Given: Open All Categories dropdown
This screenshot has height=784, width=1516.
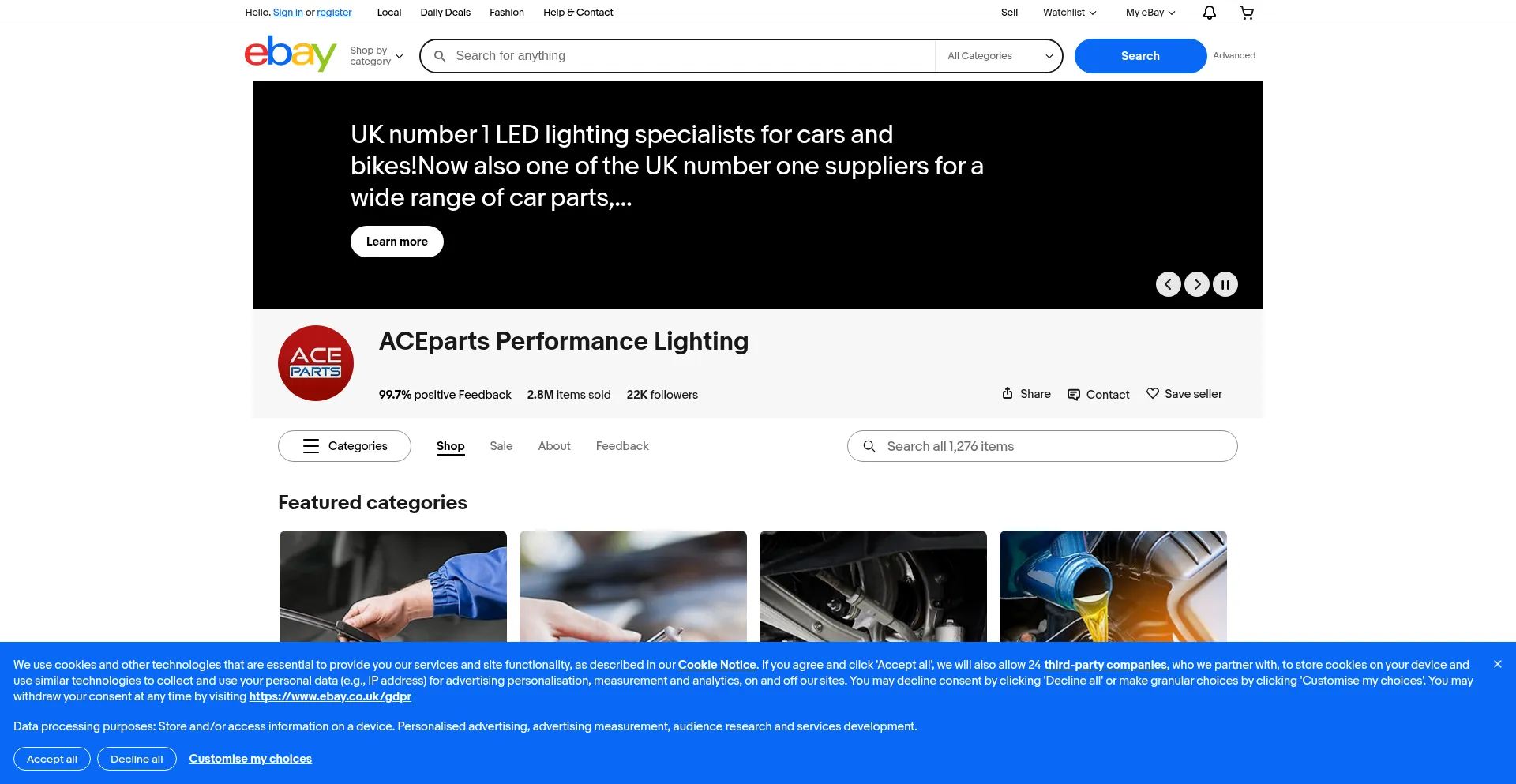Looking at the screenshot, I should (999, 56).
